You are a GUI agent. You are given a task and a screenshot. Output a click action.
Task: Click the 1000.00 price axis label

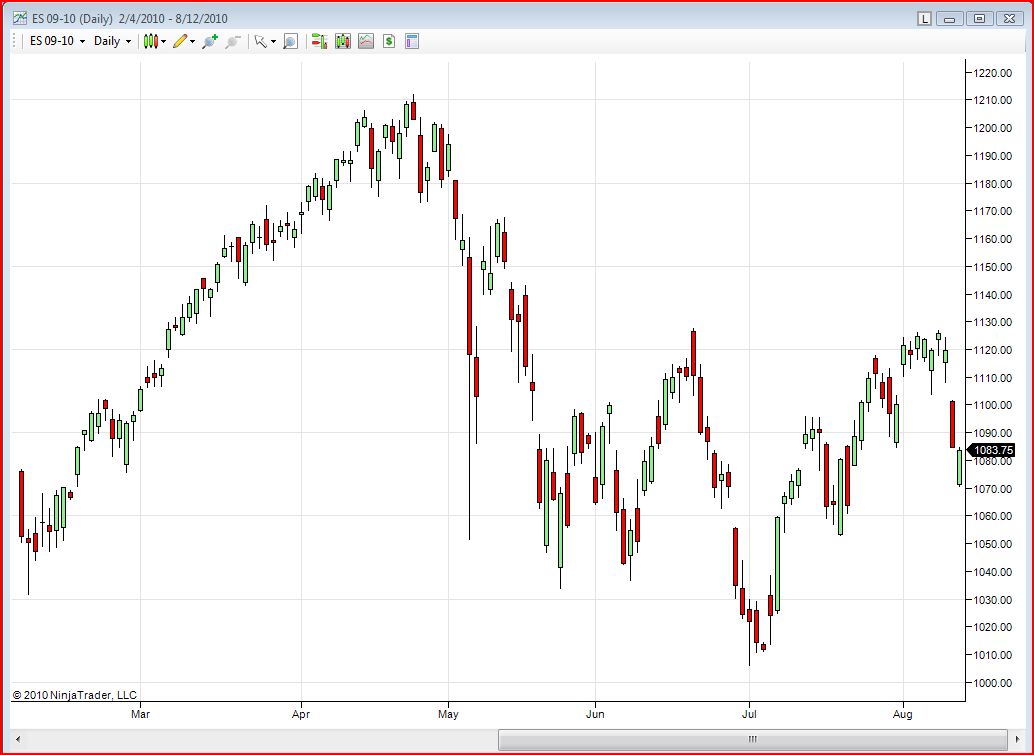click(x=992, y=683)
